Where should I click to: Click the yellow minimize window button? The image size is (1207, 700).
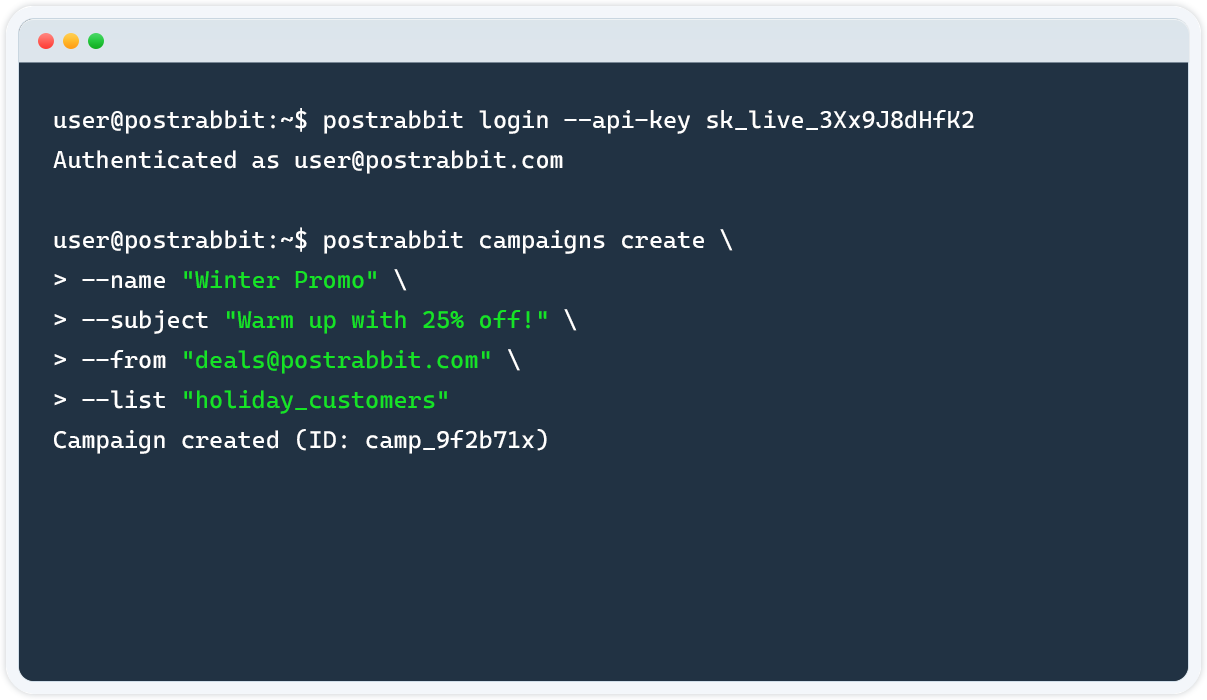(x=71, y=41)
